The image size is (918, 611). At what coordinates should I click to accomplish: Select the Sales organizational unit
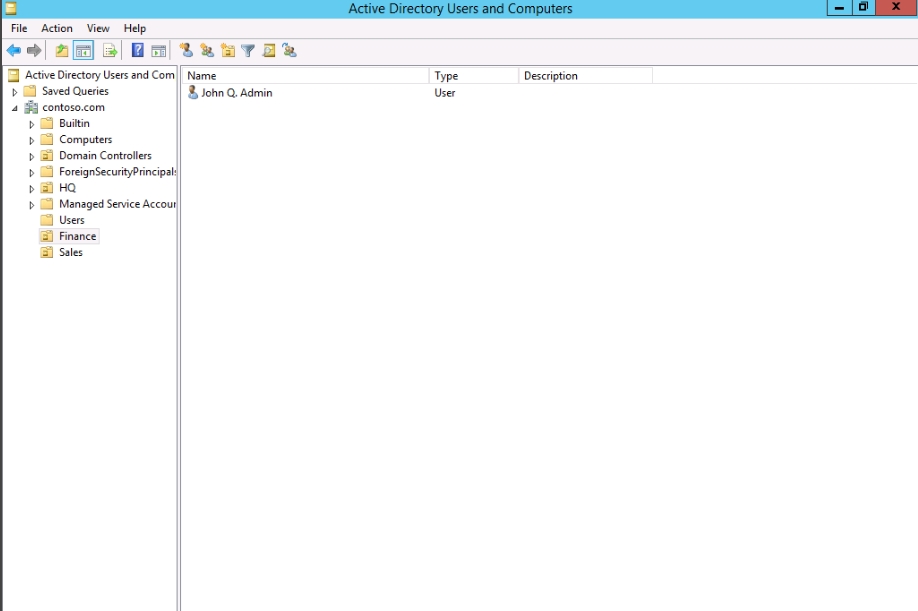tap(70, 253)
